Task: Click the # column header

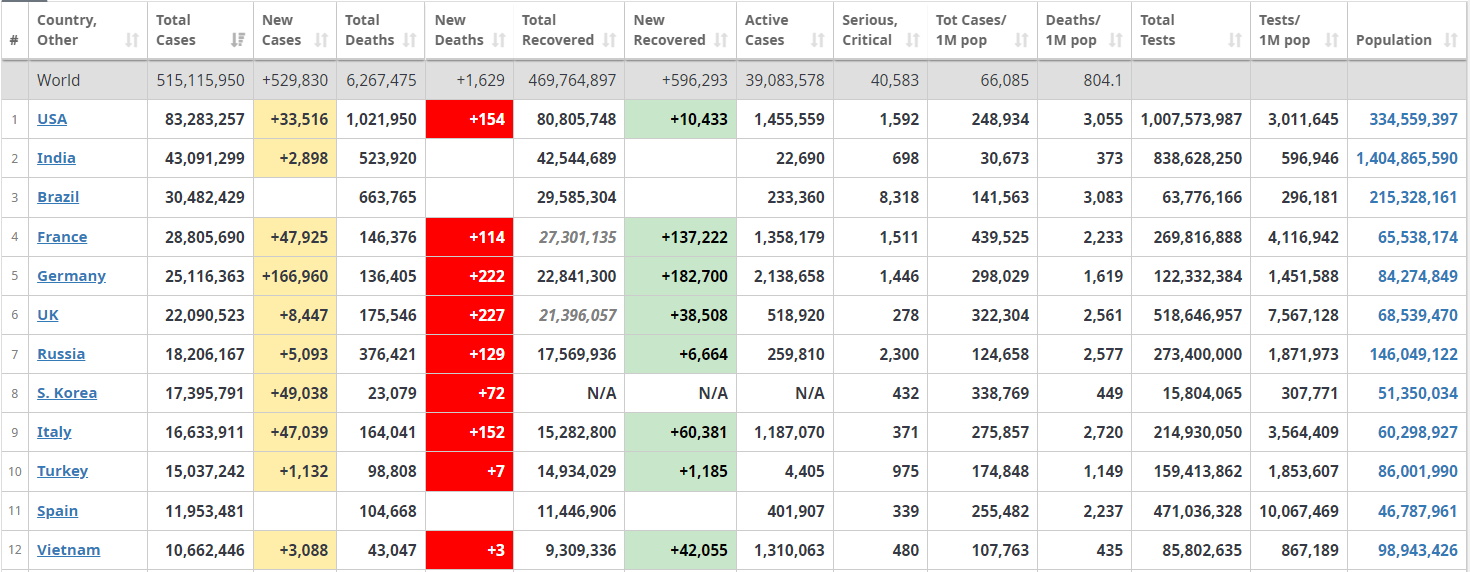Action: [14, 30]
